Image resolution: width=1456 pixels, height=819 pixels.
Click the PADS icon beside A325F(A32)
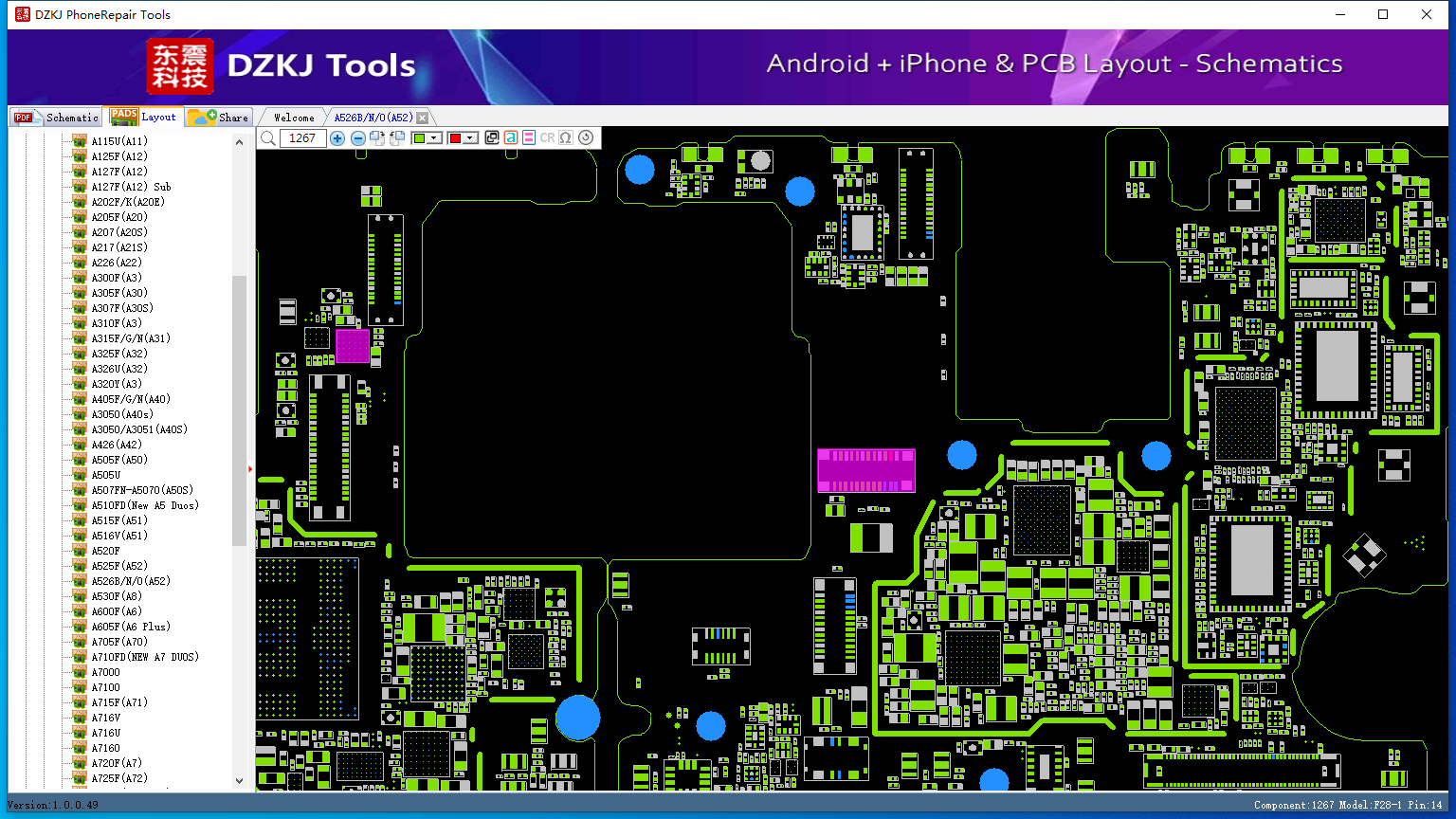tap(80, 354)
